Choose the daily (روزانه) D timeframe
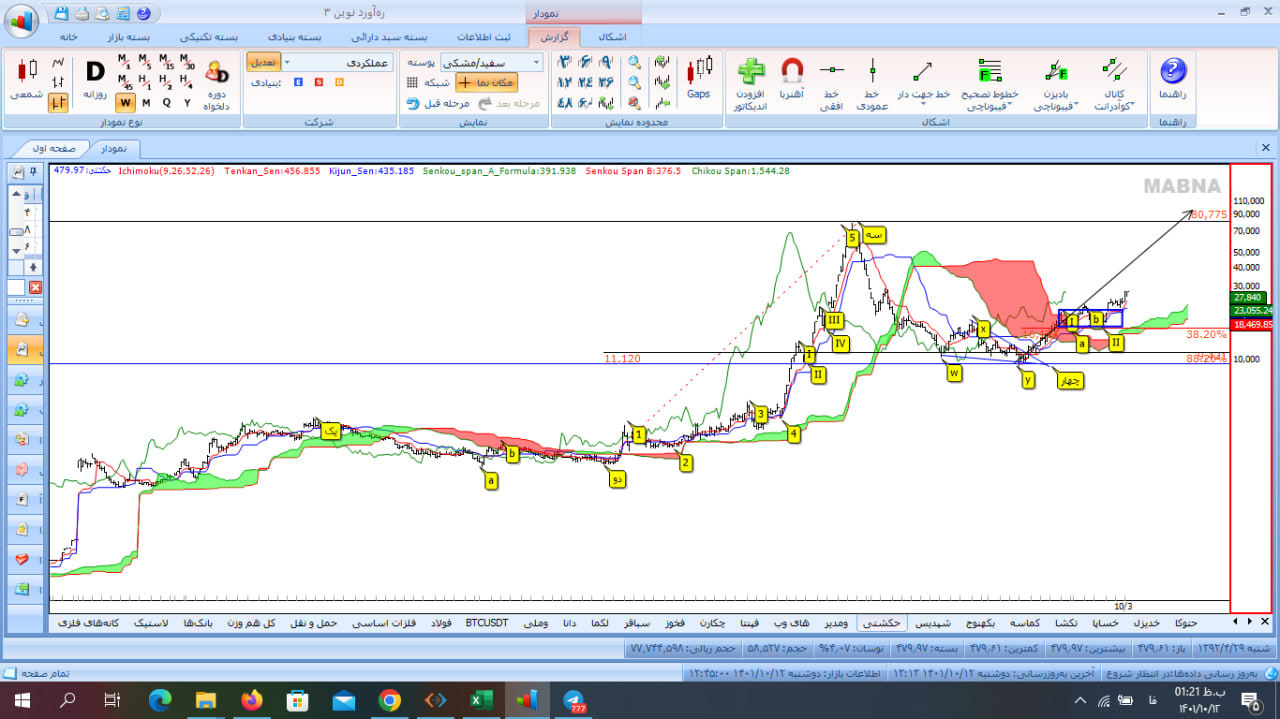The image size is (1280, 719). [95, 78]
